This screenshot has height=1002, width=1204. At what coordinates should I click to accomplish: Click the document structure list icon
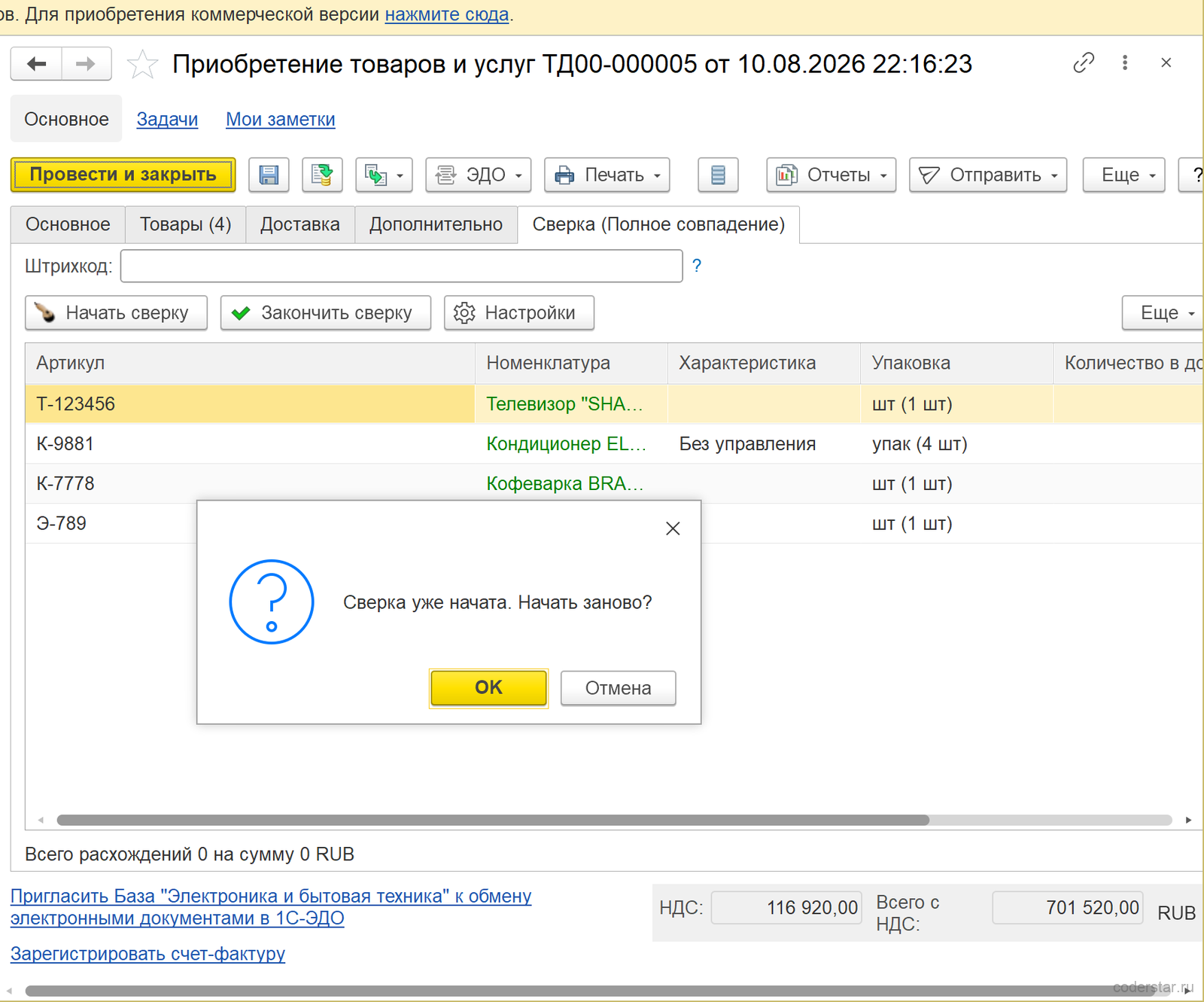pyautogui.click(x=718, y=175)
